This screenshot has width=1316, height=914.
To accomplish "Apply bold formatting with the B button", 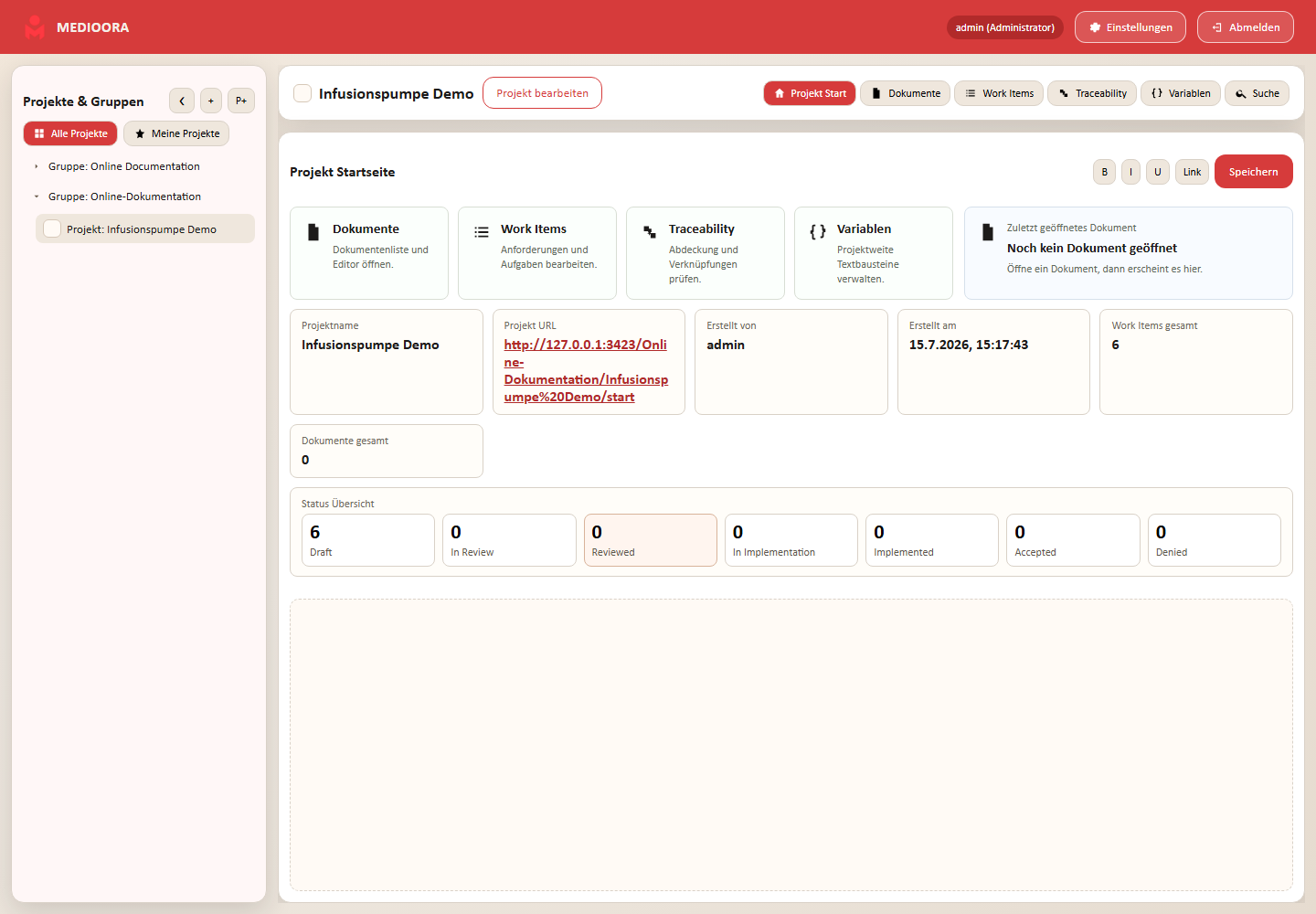I will click(x=1104, y=172).
